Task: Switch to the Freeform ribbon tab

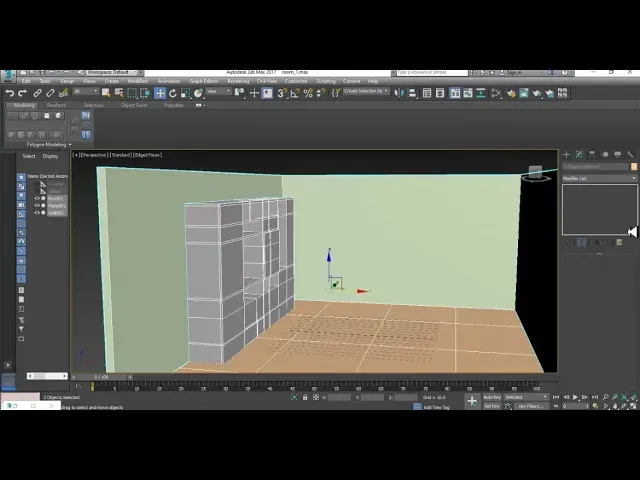Action: [x=56, y=105]
